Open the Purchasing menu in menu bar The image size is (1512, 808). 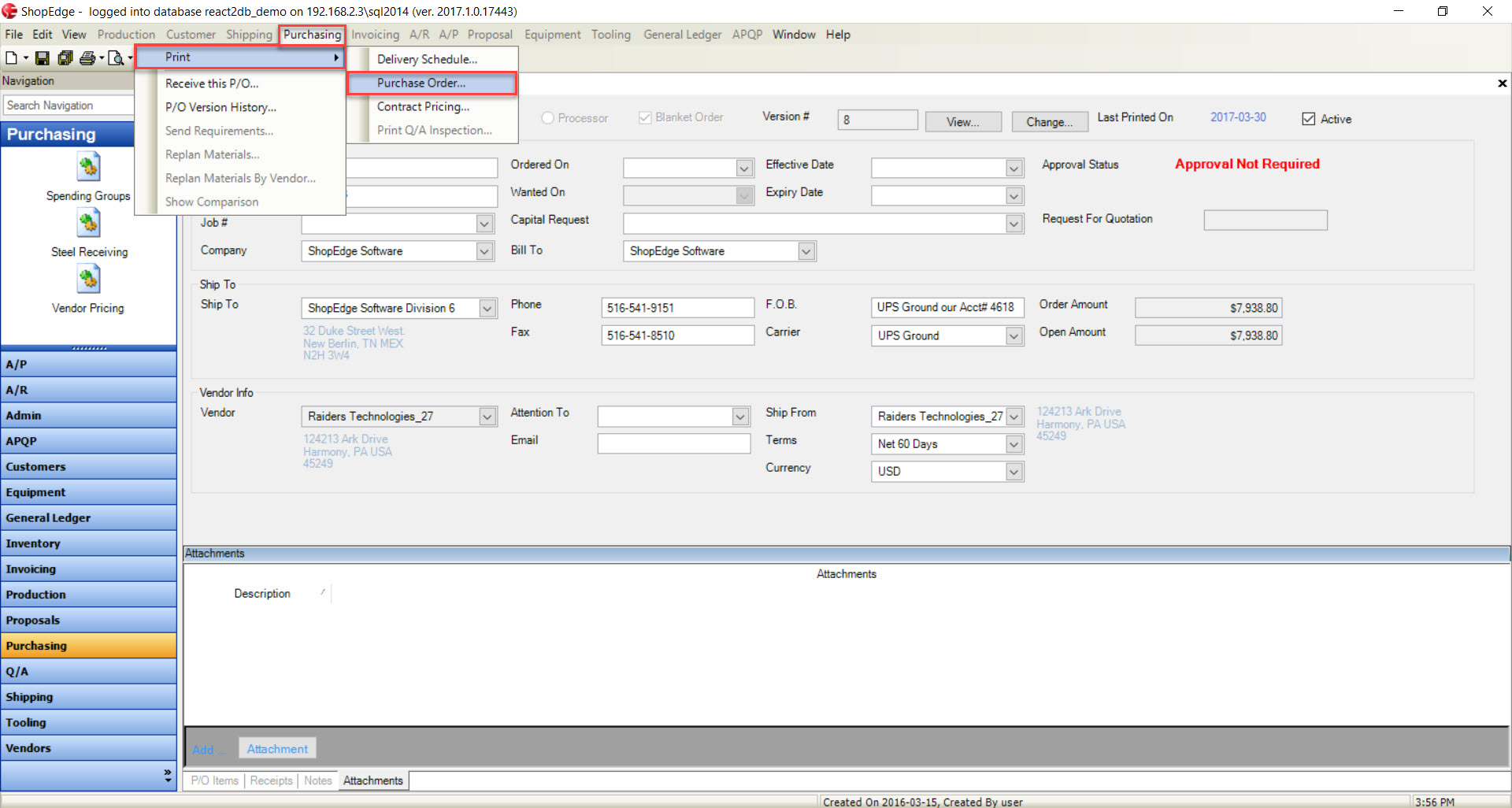click(x=312, y=35)
